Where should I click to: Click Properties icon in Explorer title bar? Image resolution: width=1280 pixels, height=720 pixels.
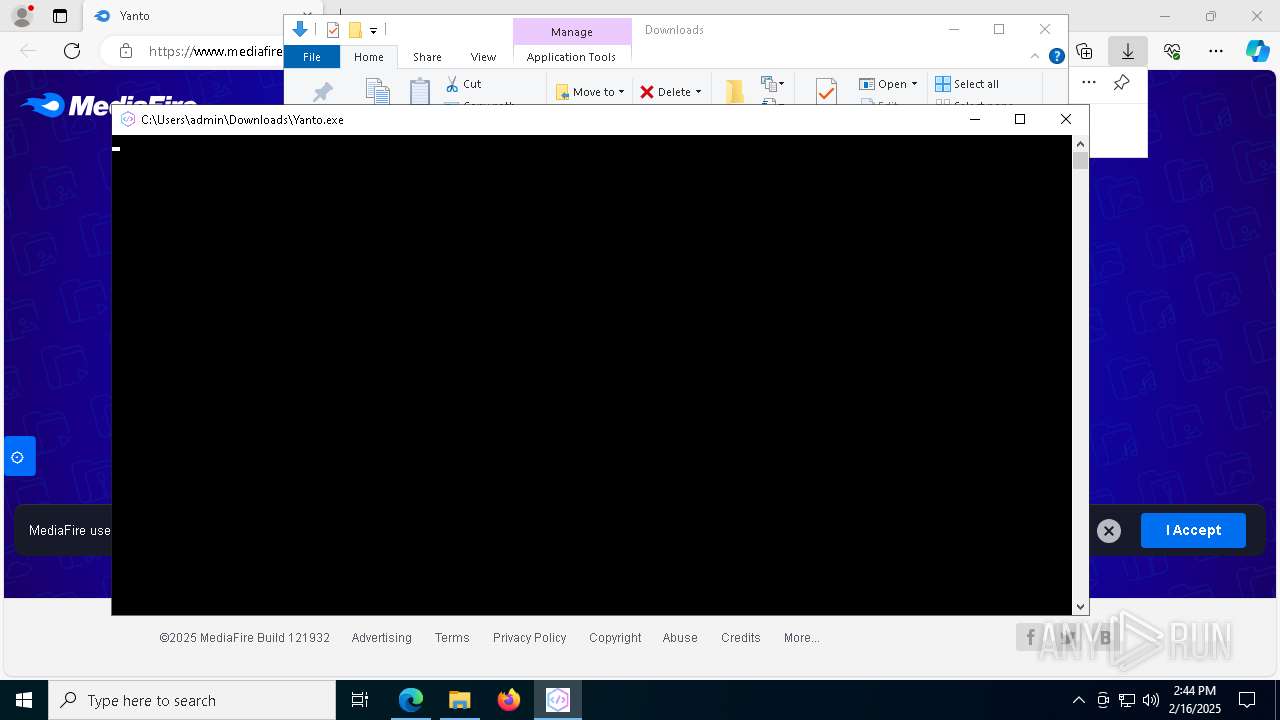(333, 30)
